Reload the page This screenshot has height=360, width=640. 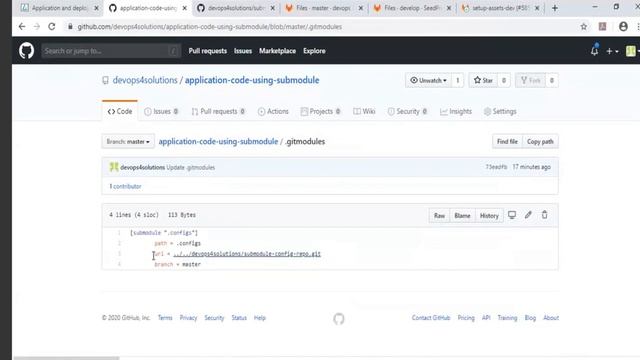click(52, 27)
